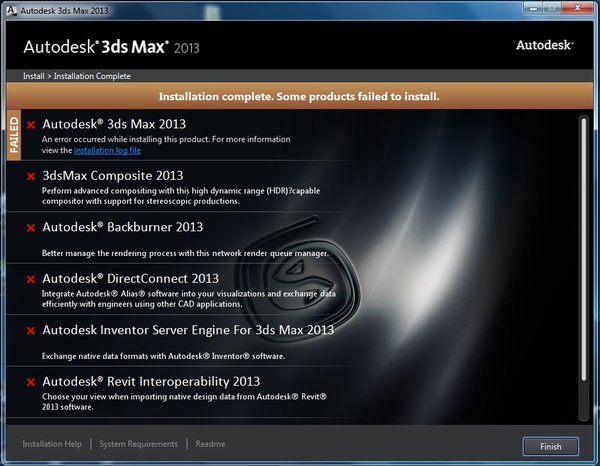Close the installer window

click(x=578, y=8)
